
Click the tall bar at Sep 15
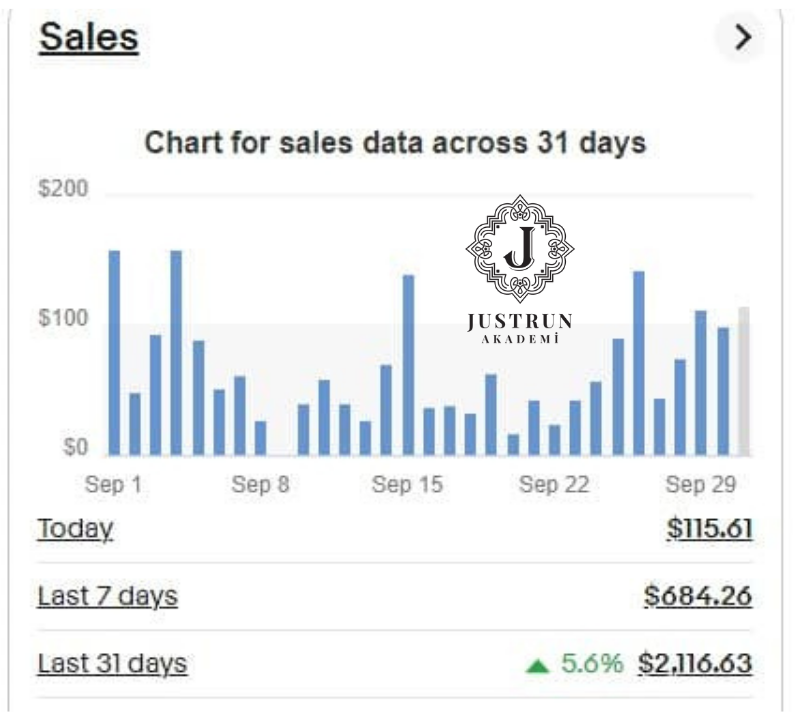(x=408, y=364)
